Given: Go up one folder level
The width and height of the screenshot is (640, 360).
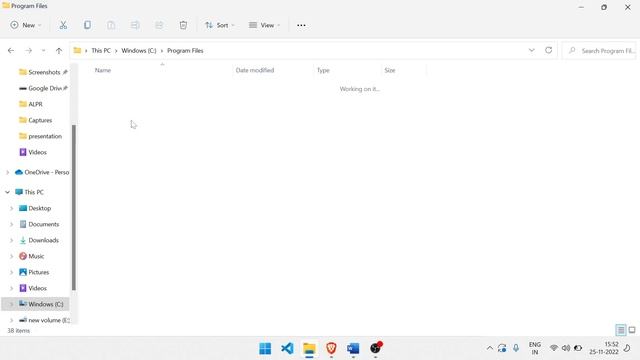Looking at the screenshot, I should 59,51.
